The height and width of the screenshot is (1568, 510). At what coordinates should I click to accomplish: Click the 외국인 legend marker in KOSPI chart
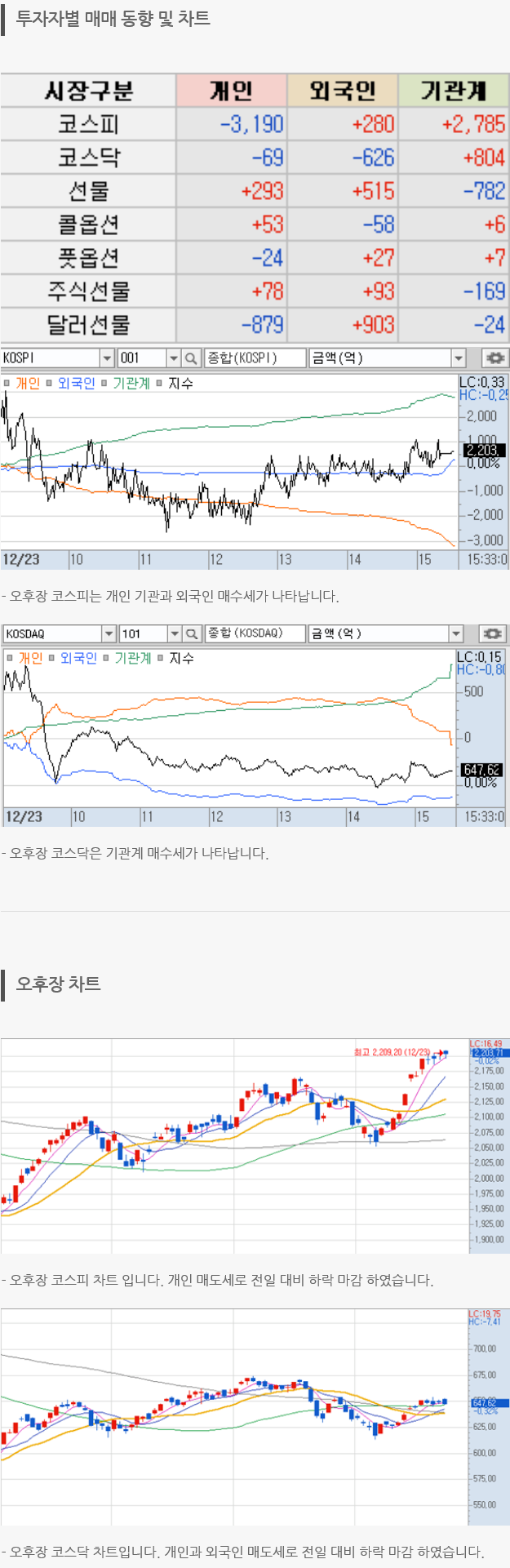tap(50, 383)
